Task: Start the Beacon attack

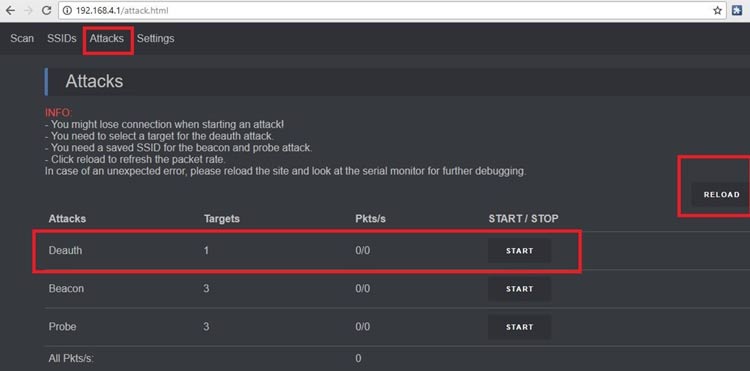Action: coord(519,289)
